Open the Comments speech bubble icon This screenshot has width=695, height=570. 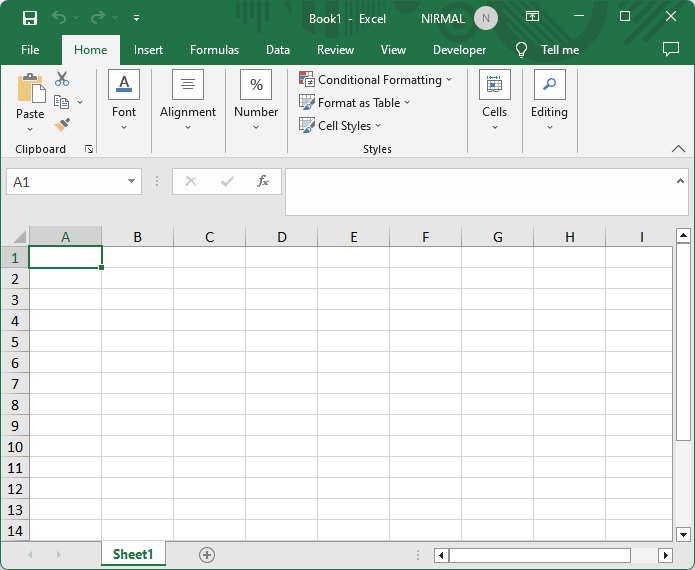(x=671, y=49)
